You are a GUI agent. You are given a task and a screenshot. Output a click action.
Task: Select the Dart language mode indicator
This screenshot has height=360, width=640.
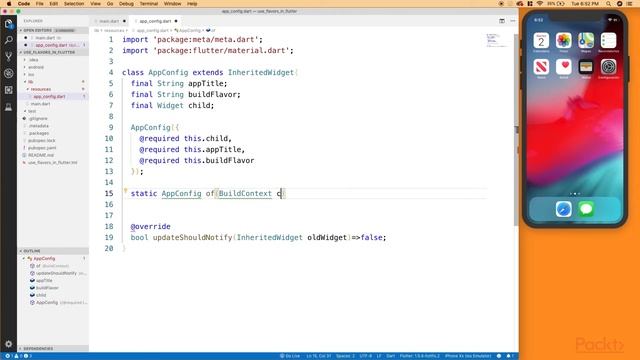(x=391, y=356)
